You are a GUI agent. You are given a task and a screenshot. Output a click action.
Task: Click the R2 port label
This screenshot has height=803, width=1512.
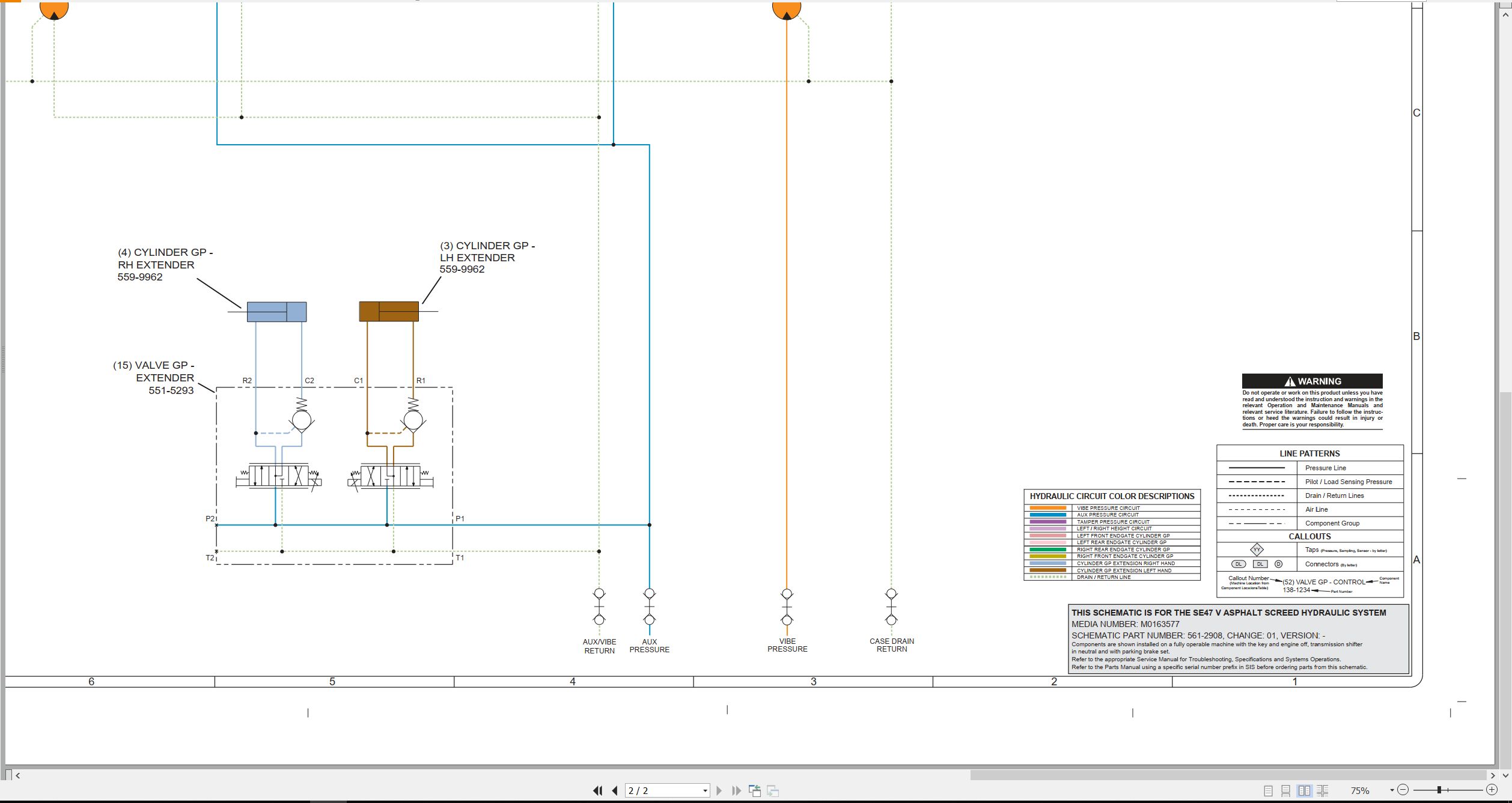click(x=247, y=380)
